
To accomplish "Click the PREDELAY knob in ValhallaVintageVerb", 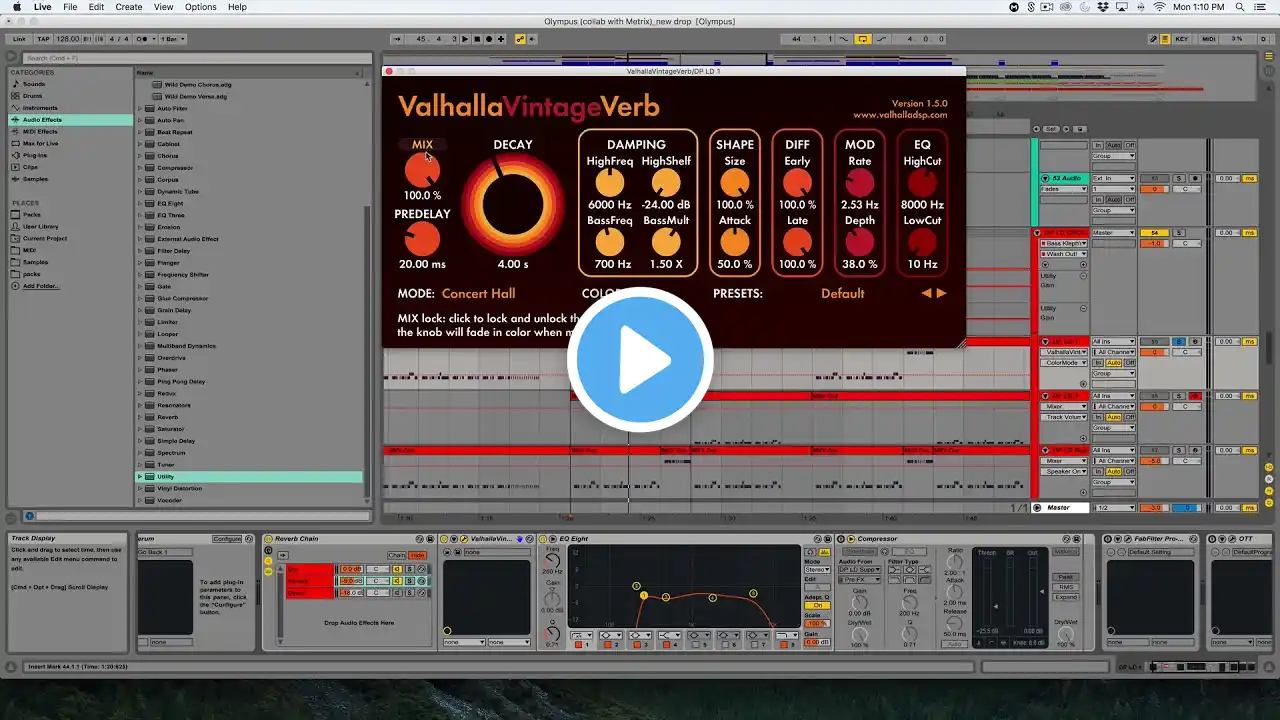I will [x=422, y=239].
